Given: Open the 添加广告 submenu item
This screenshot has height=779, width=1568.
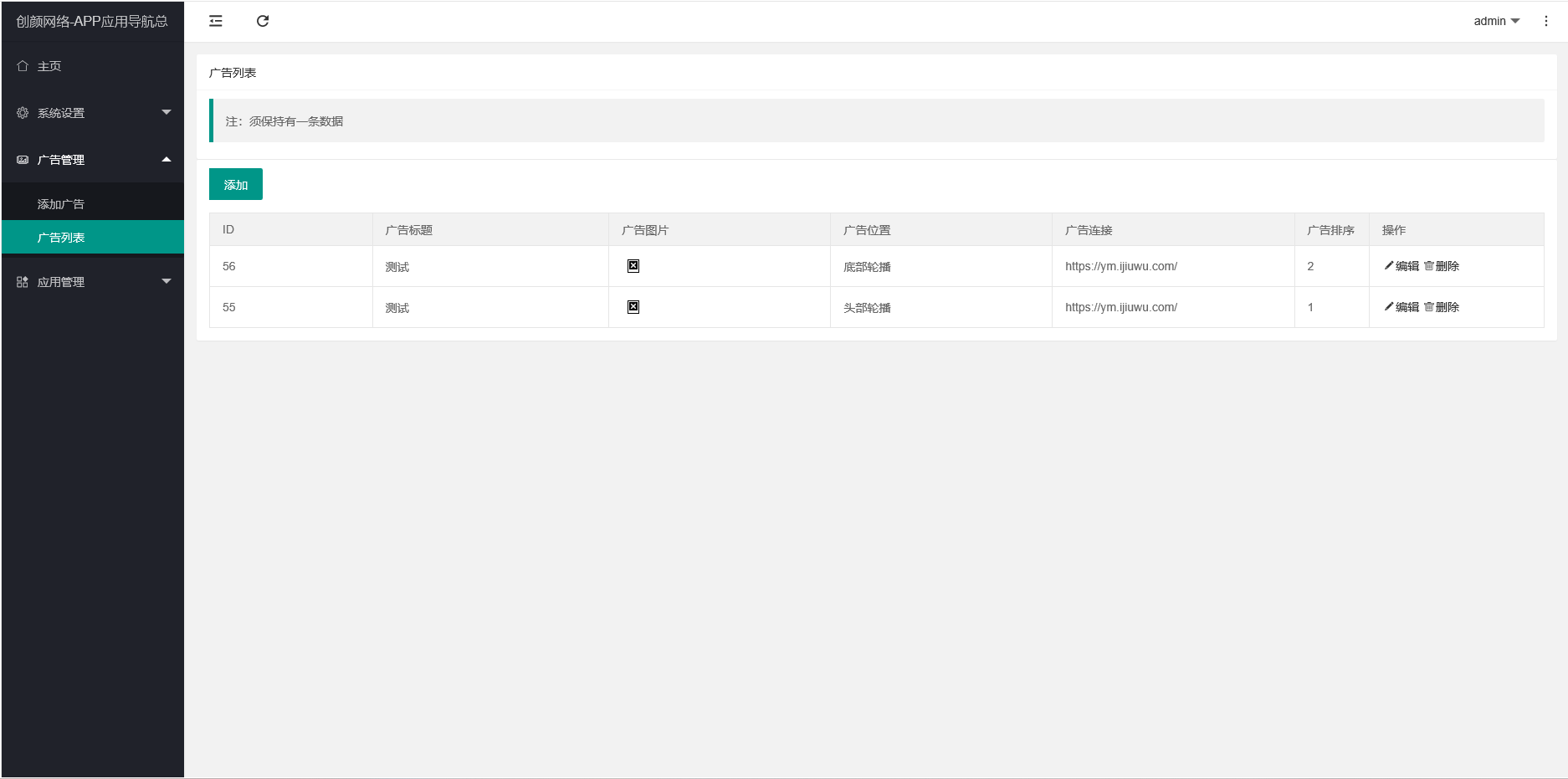Looking at the screenshot, I should [x=93, y=203].
